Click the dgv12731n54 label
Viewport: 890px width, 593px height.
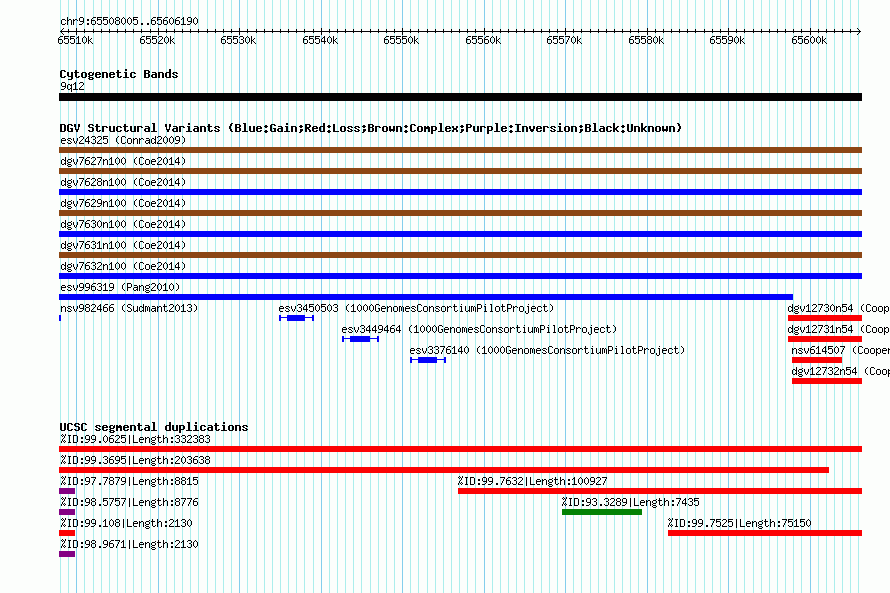click(838, 329)
